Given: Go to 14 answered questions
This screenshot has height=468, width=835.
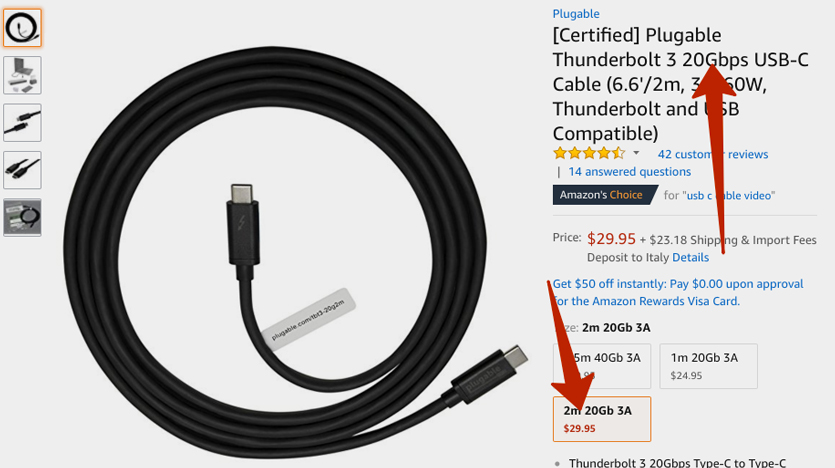Looking at the screenshot, I should 629,172.
